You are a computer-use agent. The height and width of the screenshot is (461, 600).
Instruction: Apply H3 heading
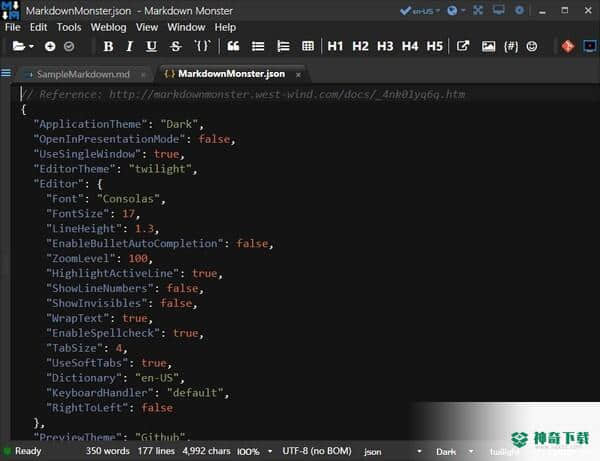coord(385,47)
